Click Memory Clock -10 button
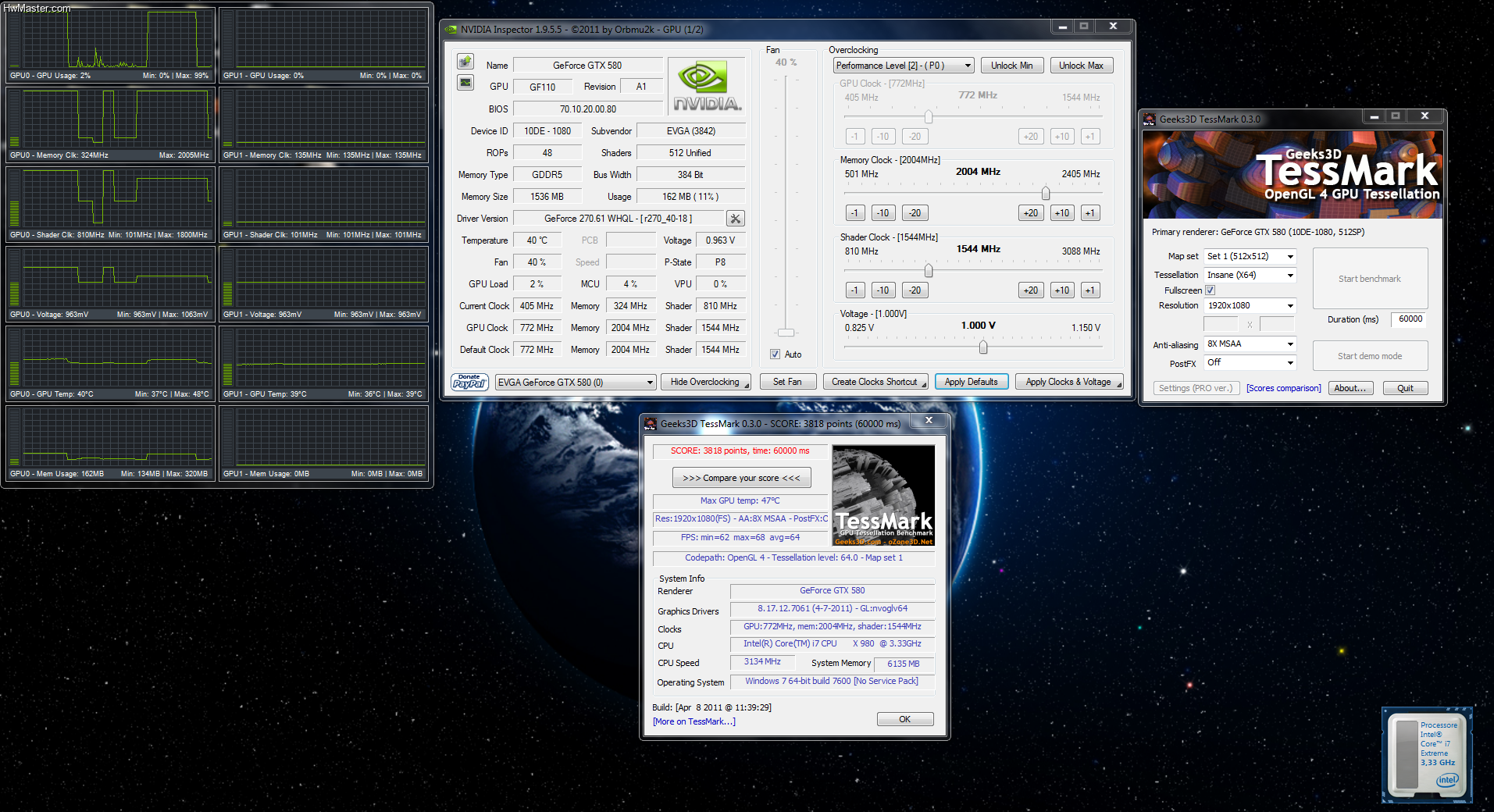Image resolution: width=1494 pixels, height=812 pixels. (883, 213)
